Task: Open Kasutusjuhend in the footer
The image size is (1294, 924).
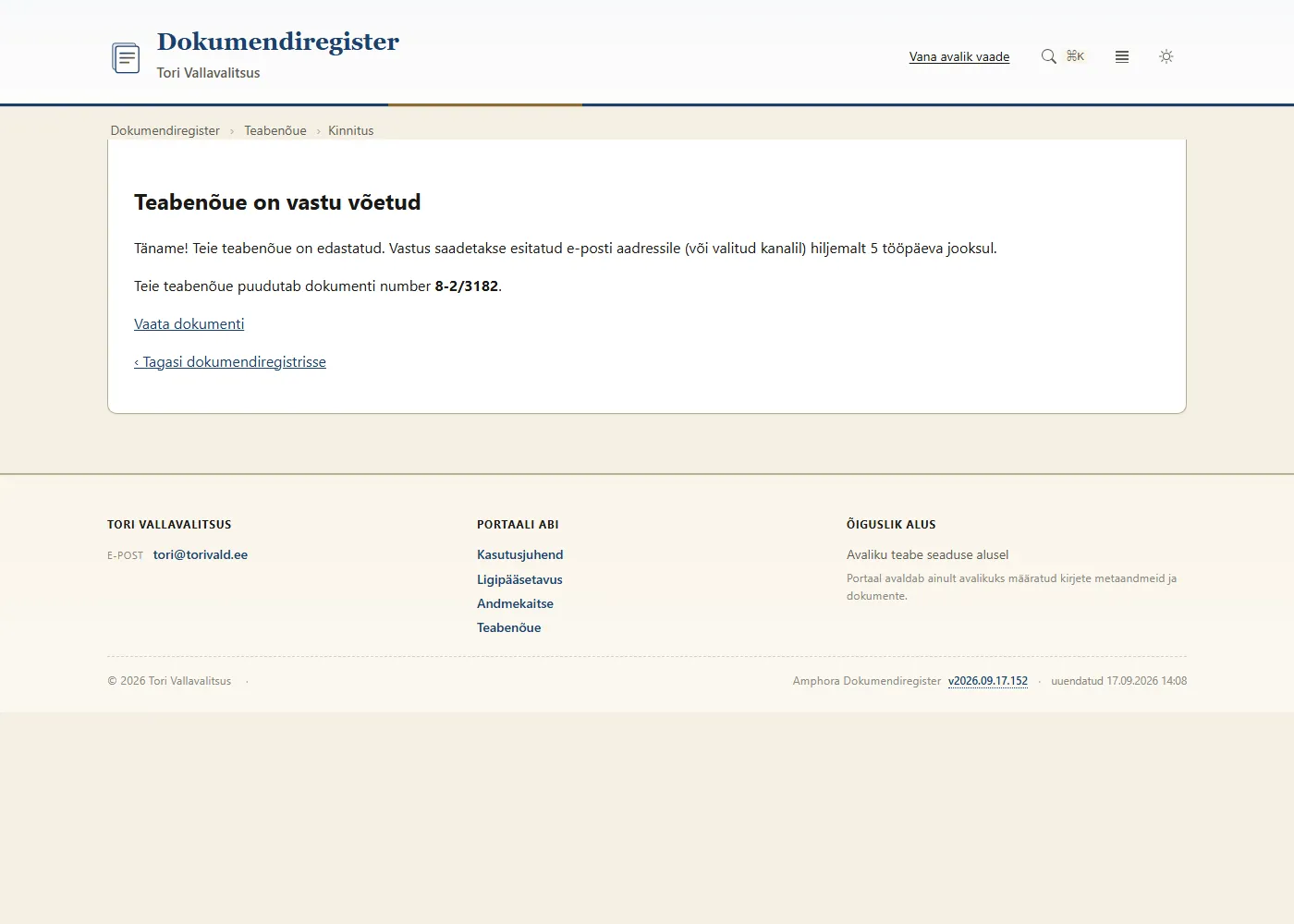Action: pos(520,554)
